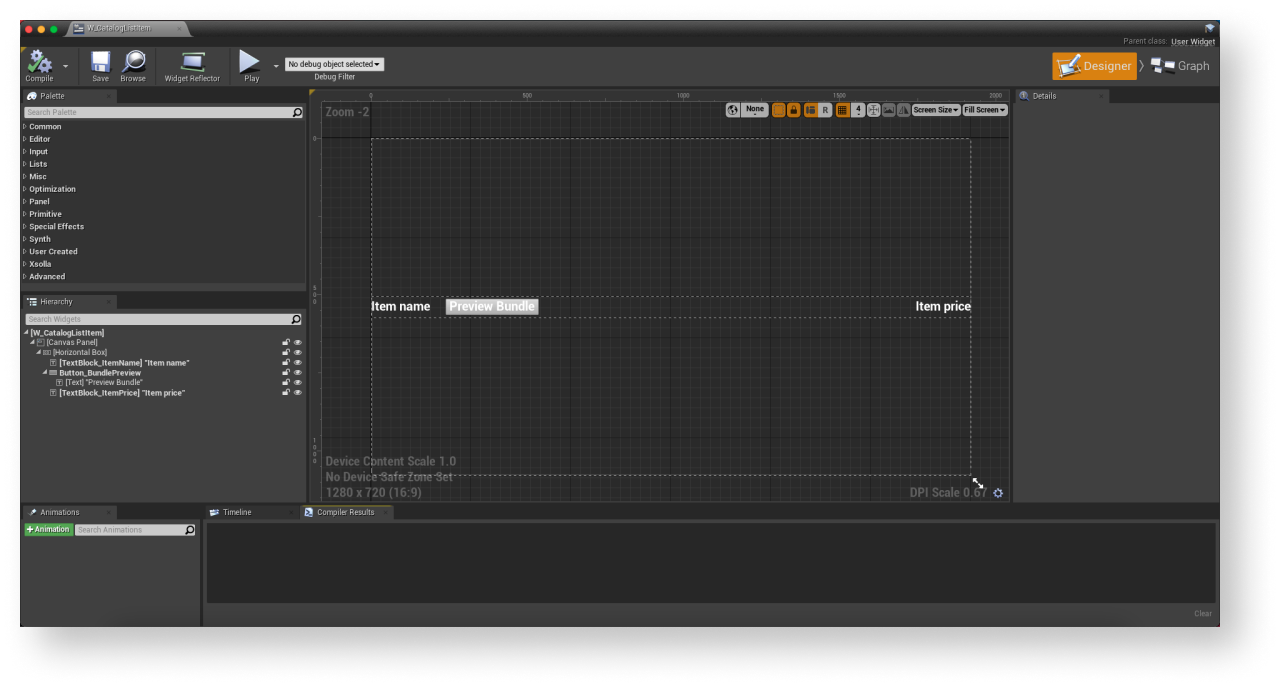Open Browse in the content browser
1280x687 pixels.
tap(133, 65)
